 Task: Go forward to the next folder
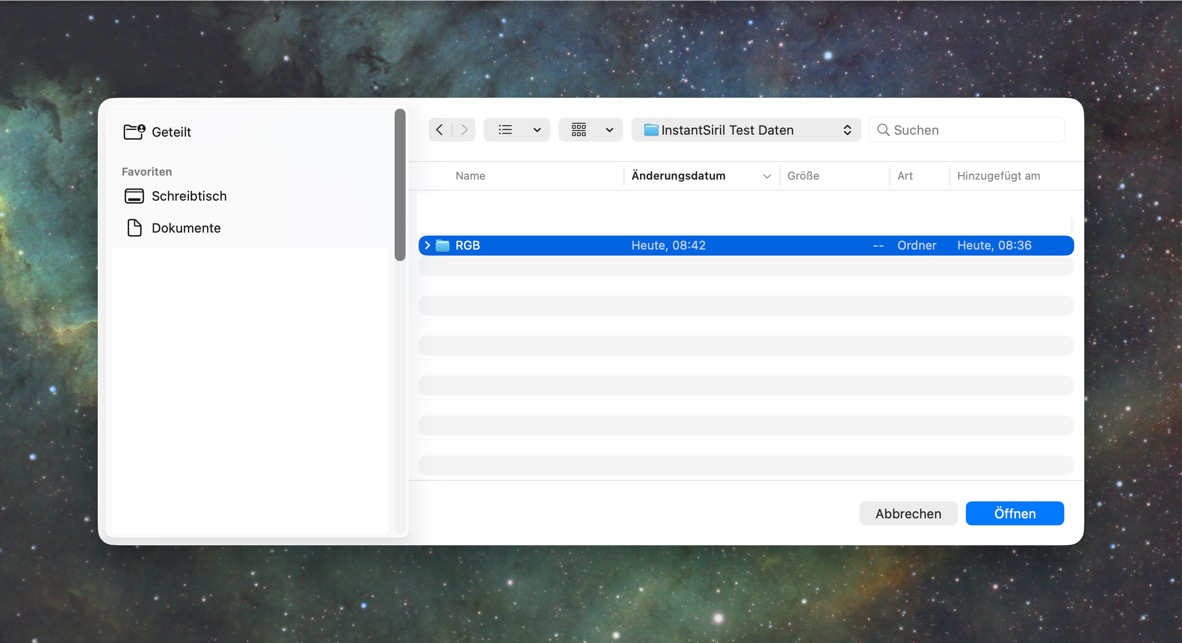click(x=464, y=130)
